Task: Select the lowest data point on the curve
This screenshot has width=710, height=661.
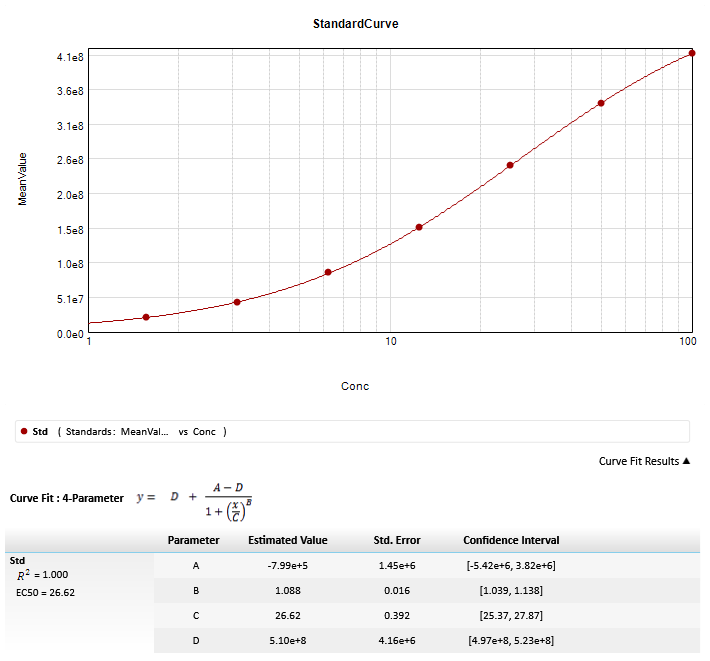Action: 146,317
